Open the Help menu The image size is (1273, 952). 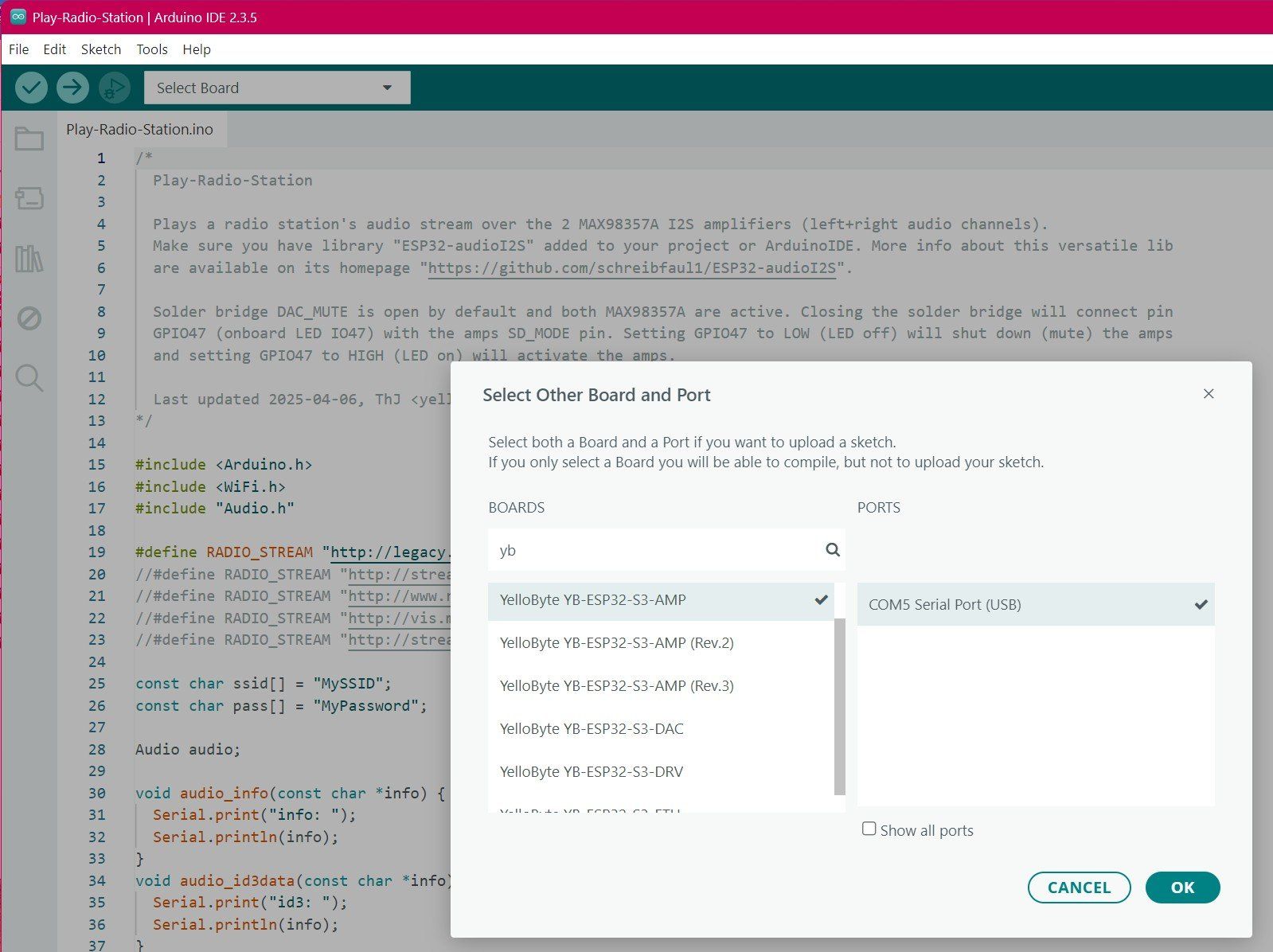197,49
